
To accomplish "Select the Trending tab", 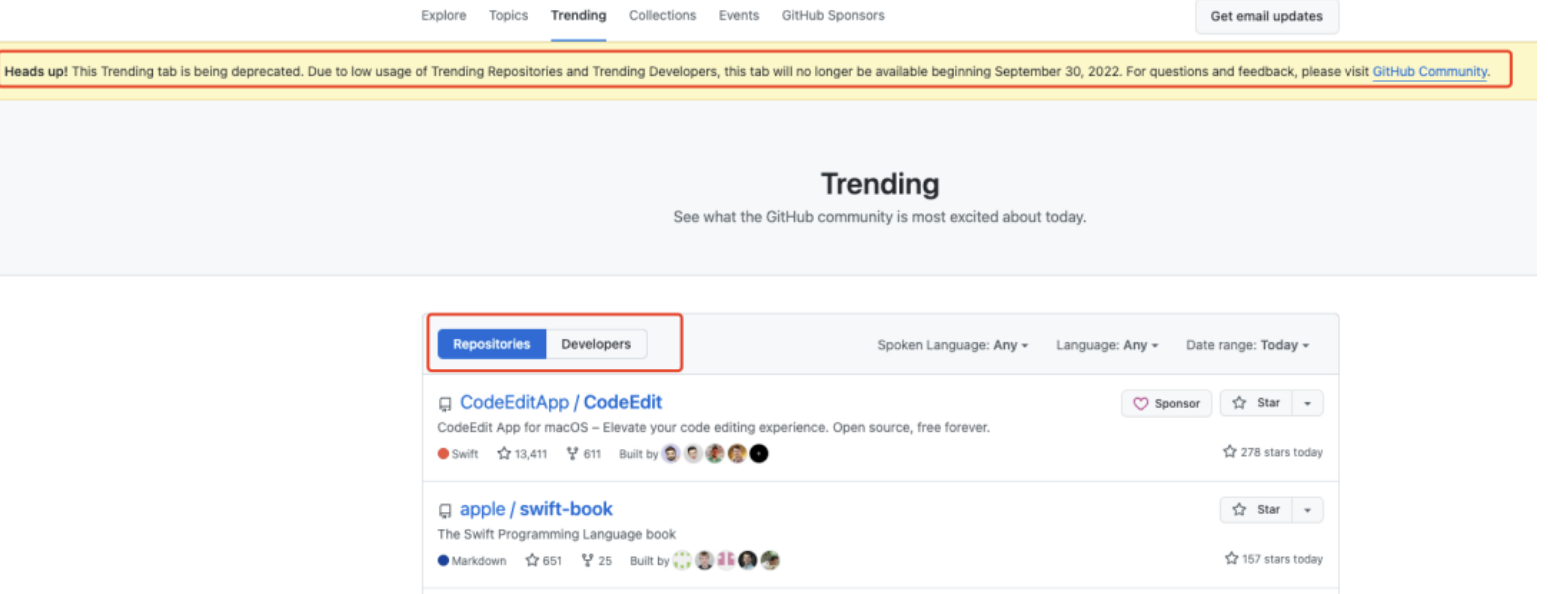I will pyautogui.click(x=578, y=15).
